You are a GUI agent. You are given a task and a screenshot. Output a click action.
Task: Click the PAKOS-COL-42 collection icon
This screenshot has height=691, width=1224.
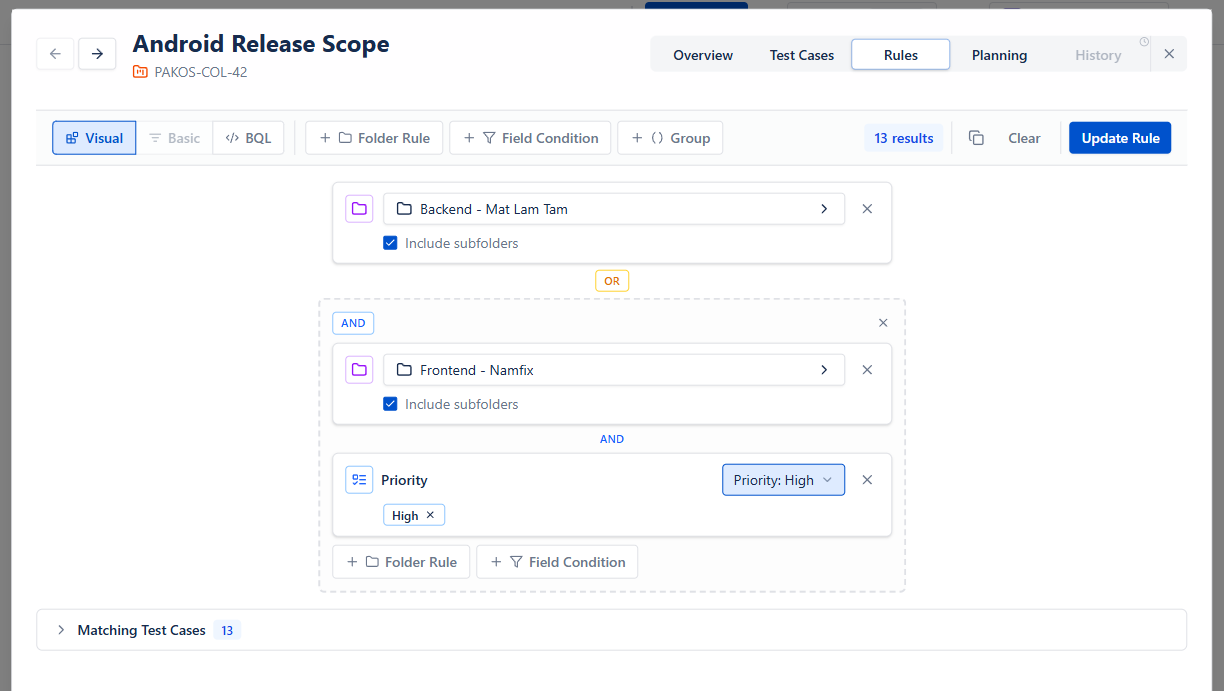pos(140,72)
